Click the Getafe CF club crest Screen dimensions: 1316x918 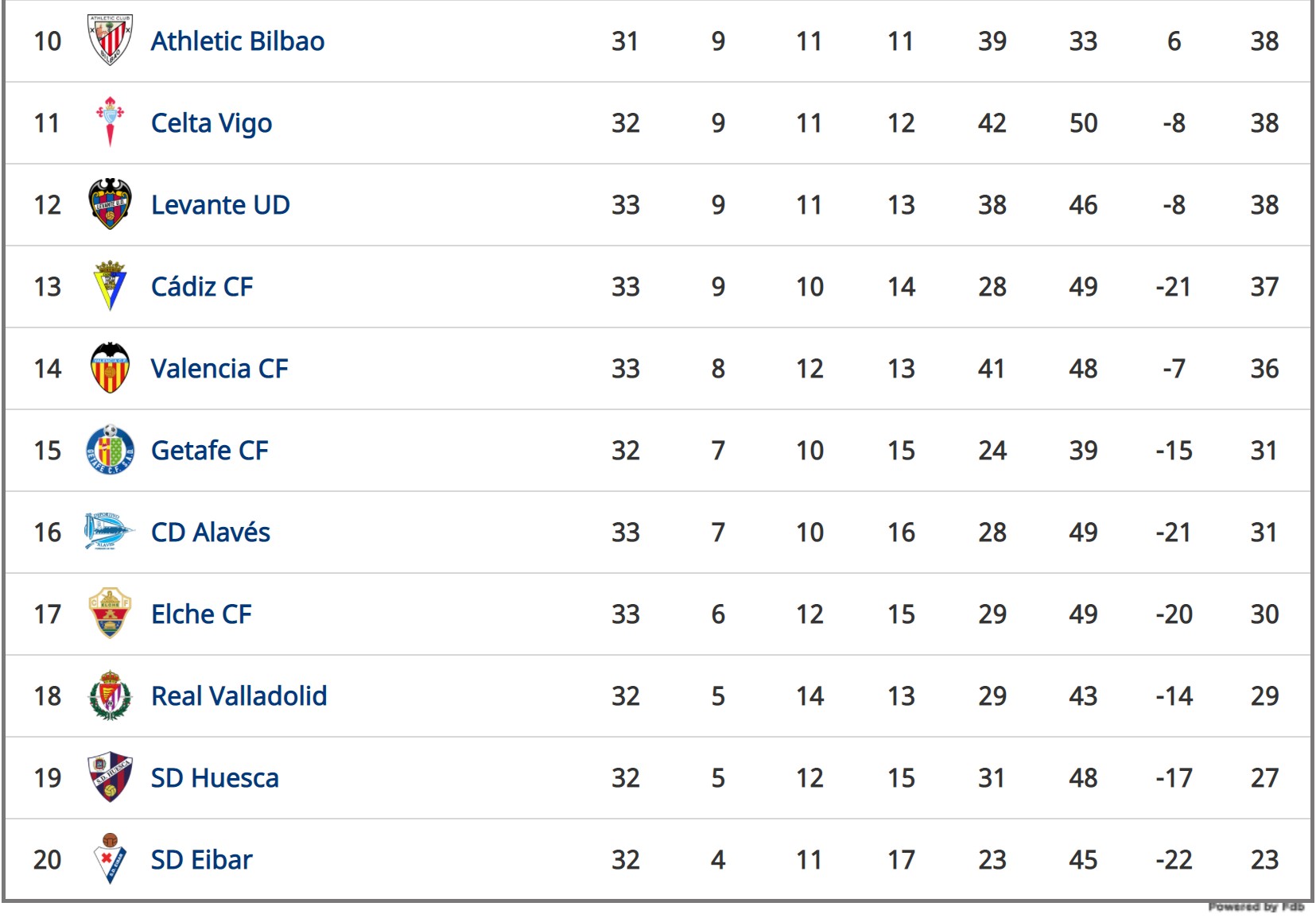coord(110,449)
